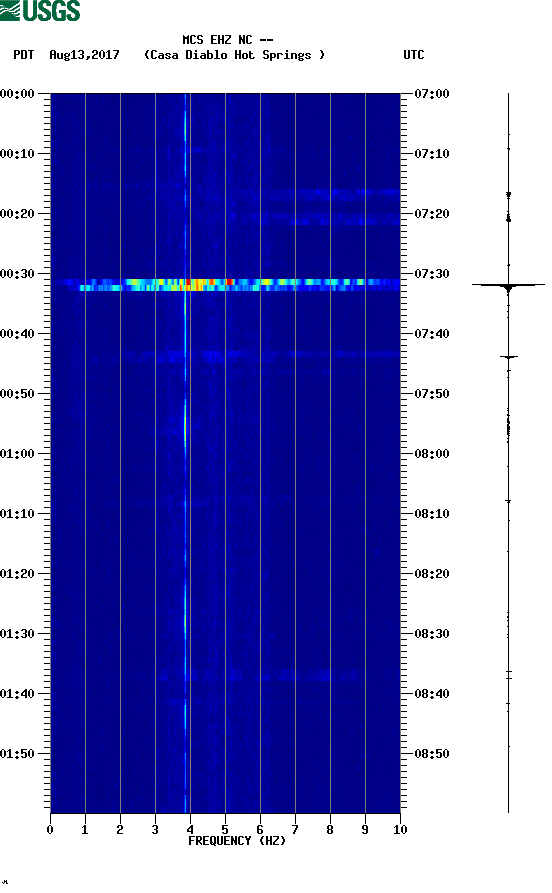
Task: Click frequency axis tick label "3"
Action: pos(155,830)
